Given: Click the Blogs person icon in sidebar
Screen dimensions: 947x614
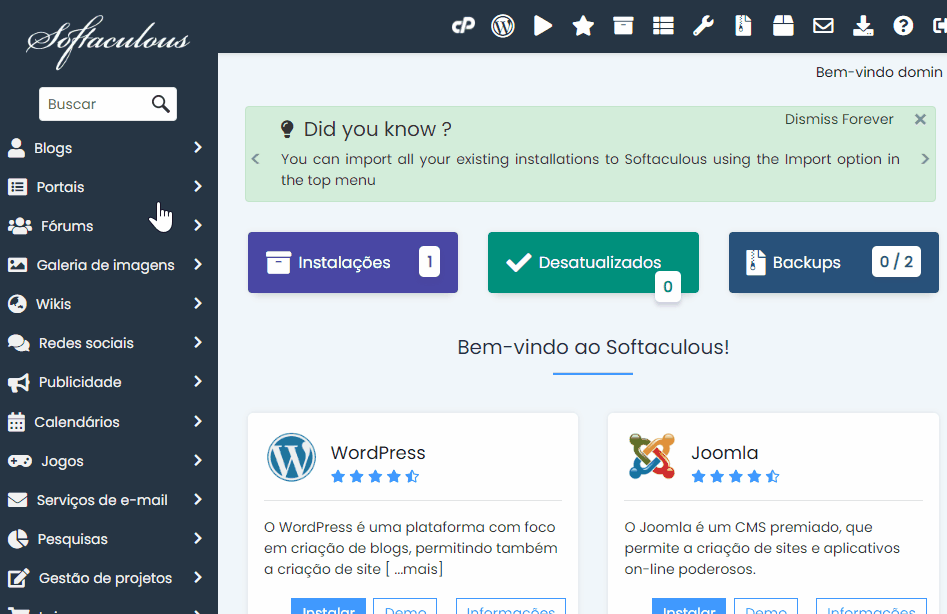Looking at the screenshot, I should tap(16, 148).
